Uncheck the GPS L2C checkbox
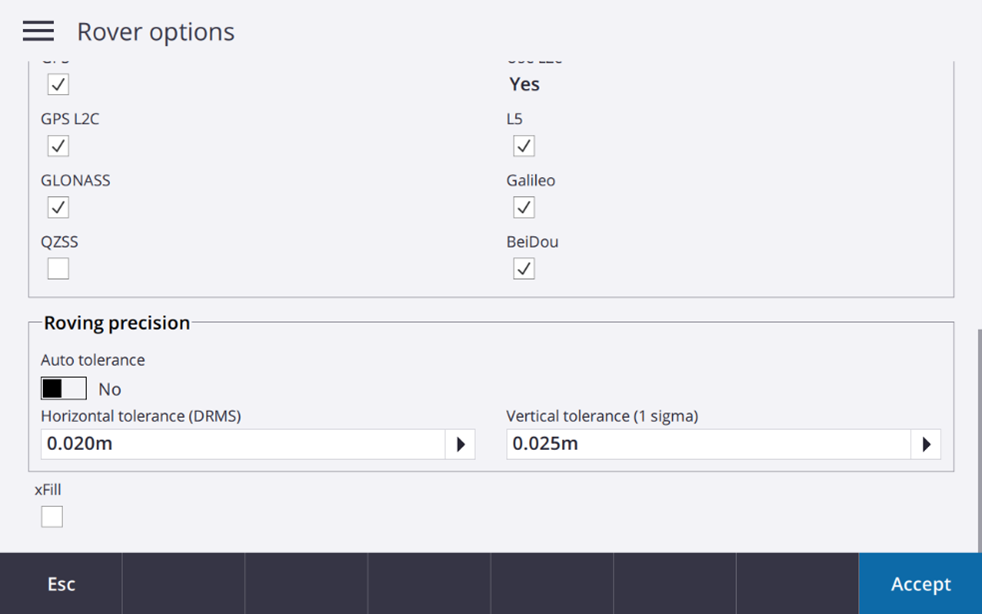Screen dimensions: 982x614 click(x=58, y=146)
